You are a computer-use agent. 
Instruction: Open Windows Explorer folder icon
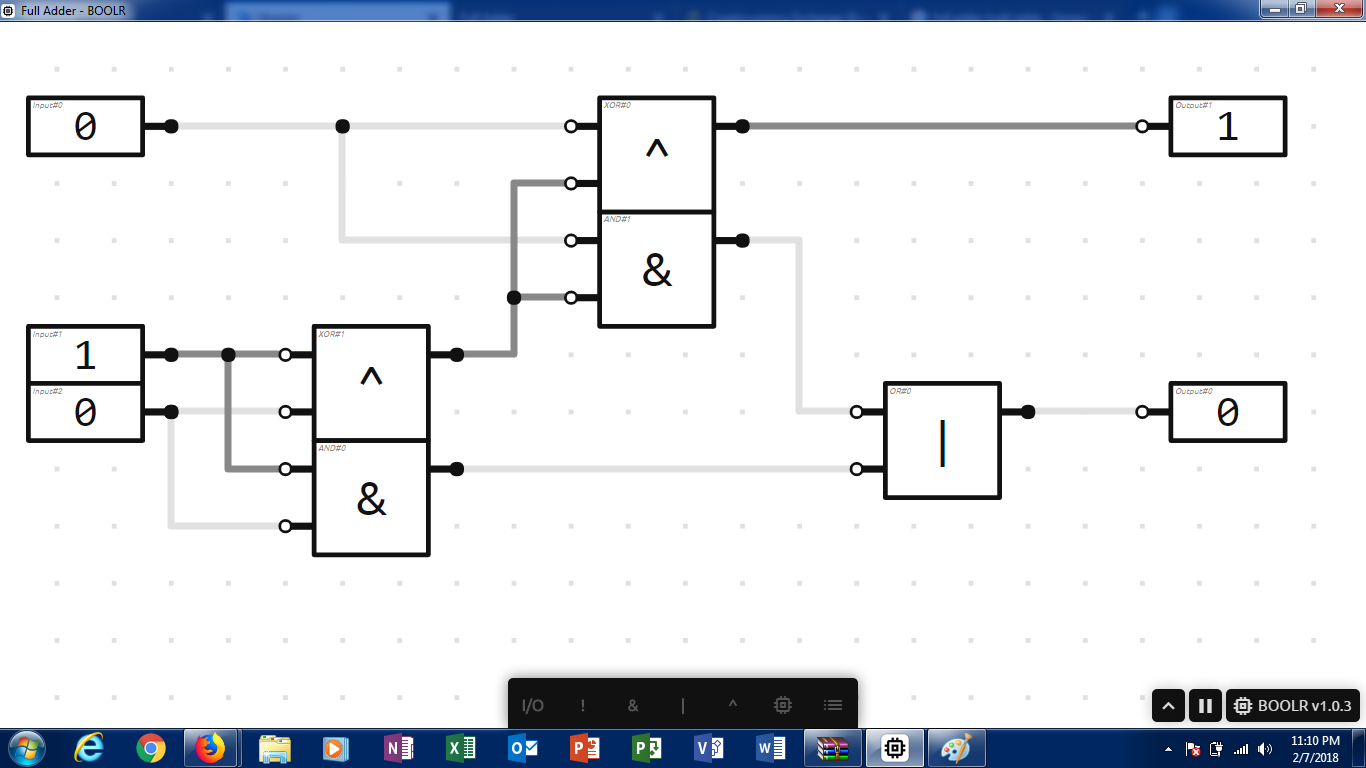click(274, 747)
